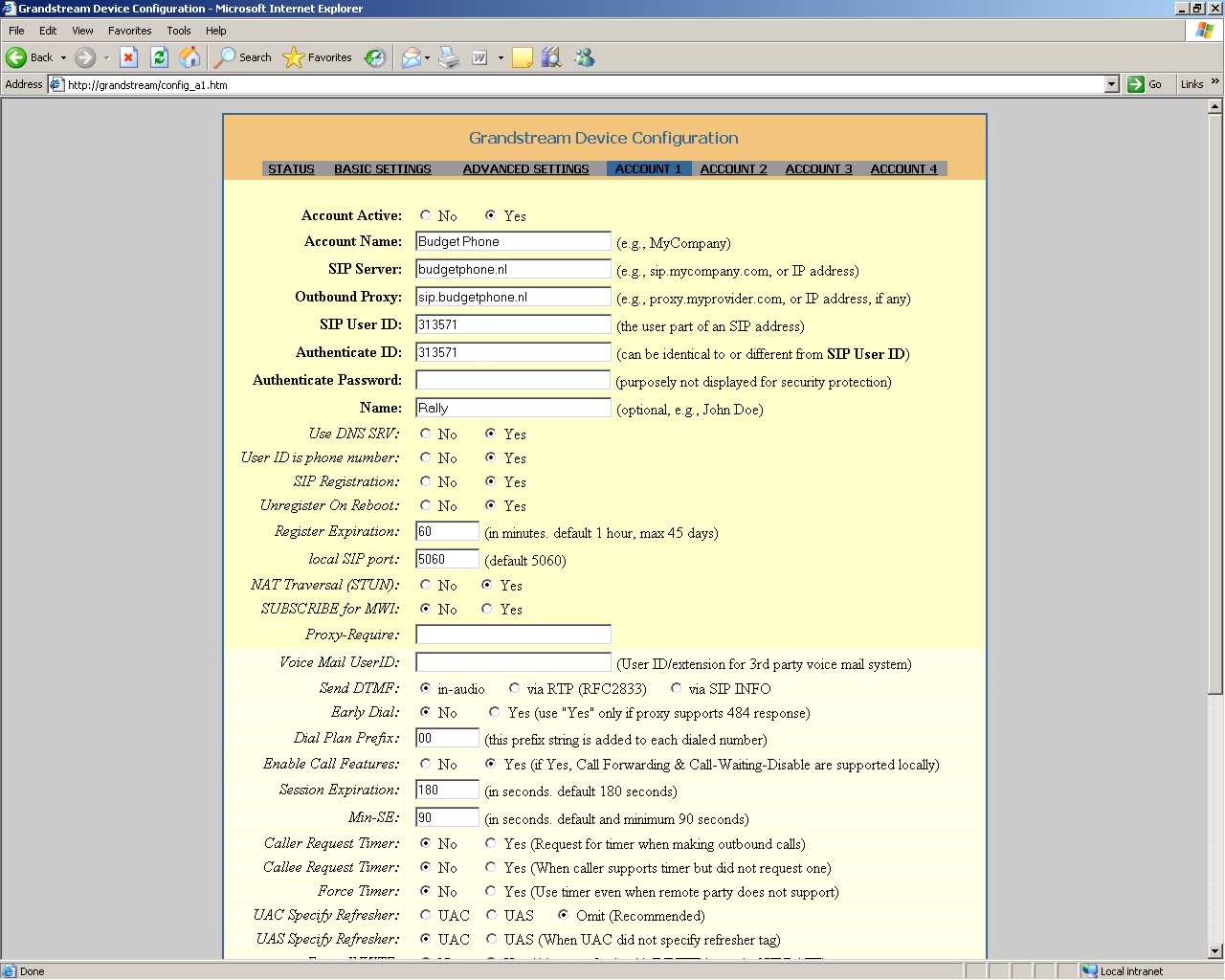This screenshot has height=980, width=1225.
Task: Expand Links toolbar chevron
Action: (x=1214, y=82)
